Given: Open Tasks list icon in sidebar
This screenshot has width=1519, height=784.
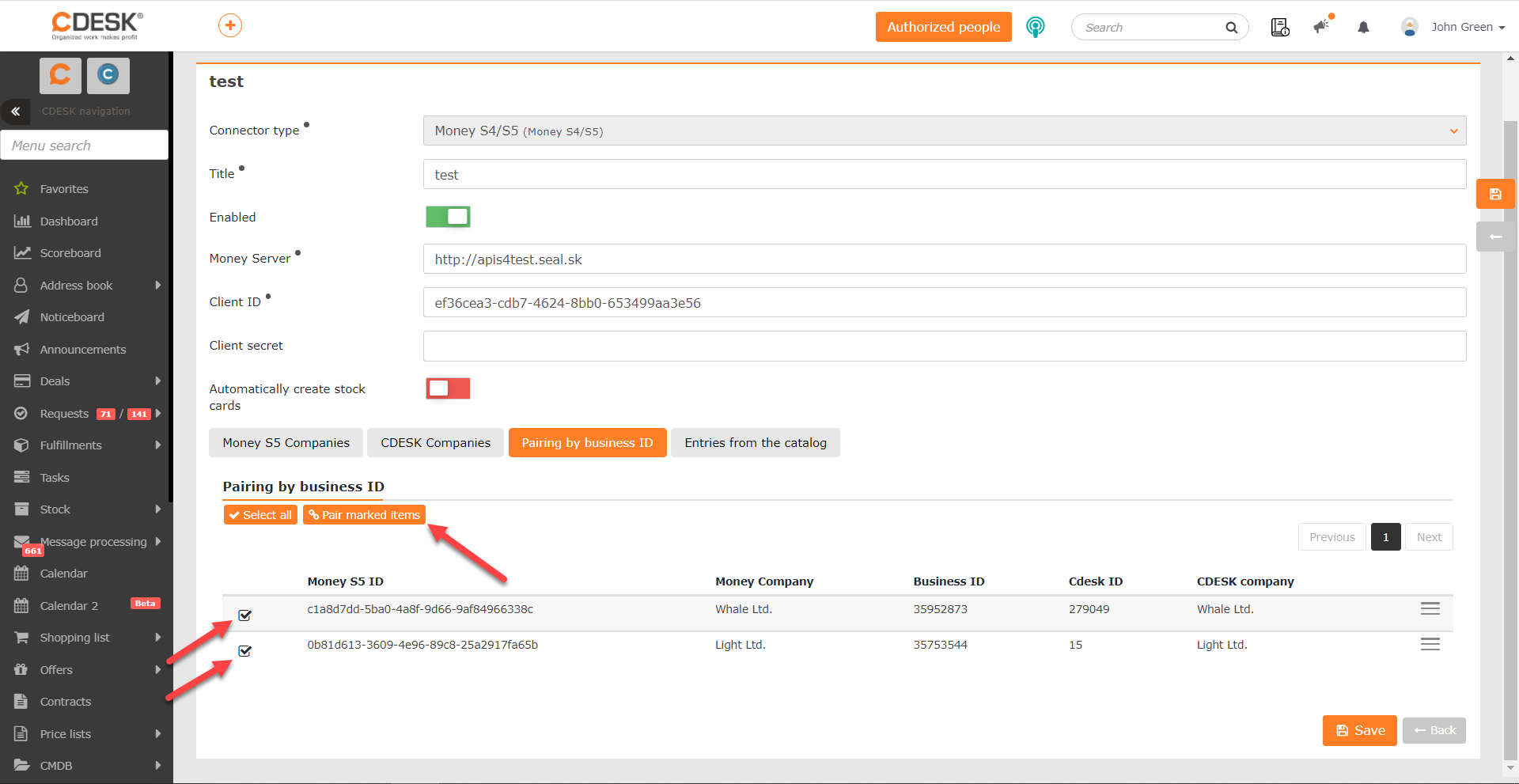Looking at the screenshot, I should (x=21, y=478).
